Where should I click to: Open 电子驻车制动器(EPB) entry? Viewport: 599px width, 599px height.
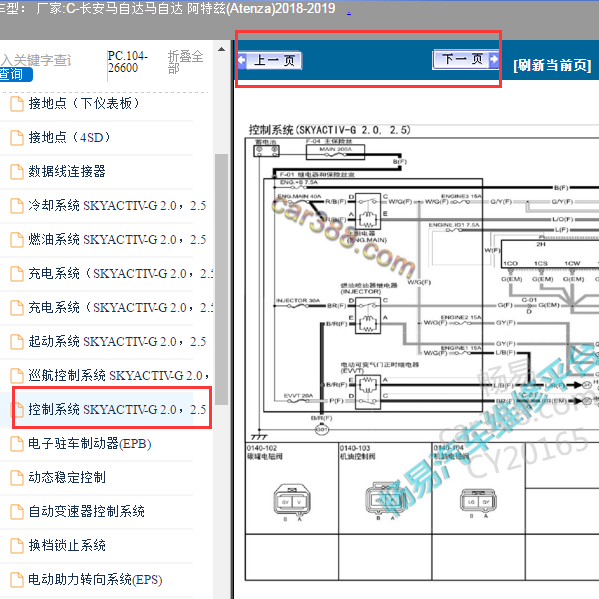tap(90, 443)
